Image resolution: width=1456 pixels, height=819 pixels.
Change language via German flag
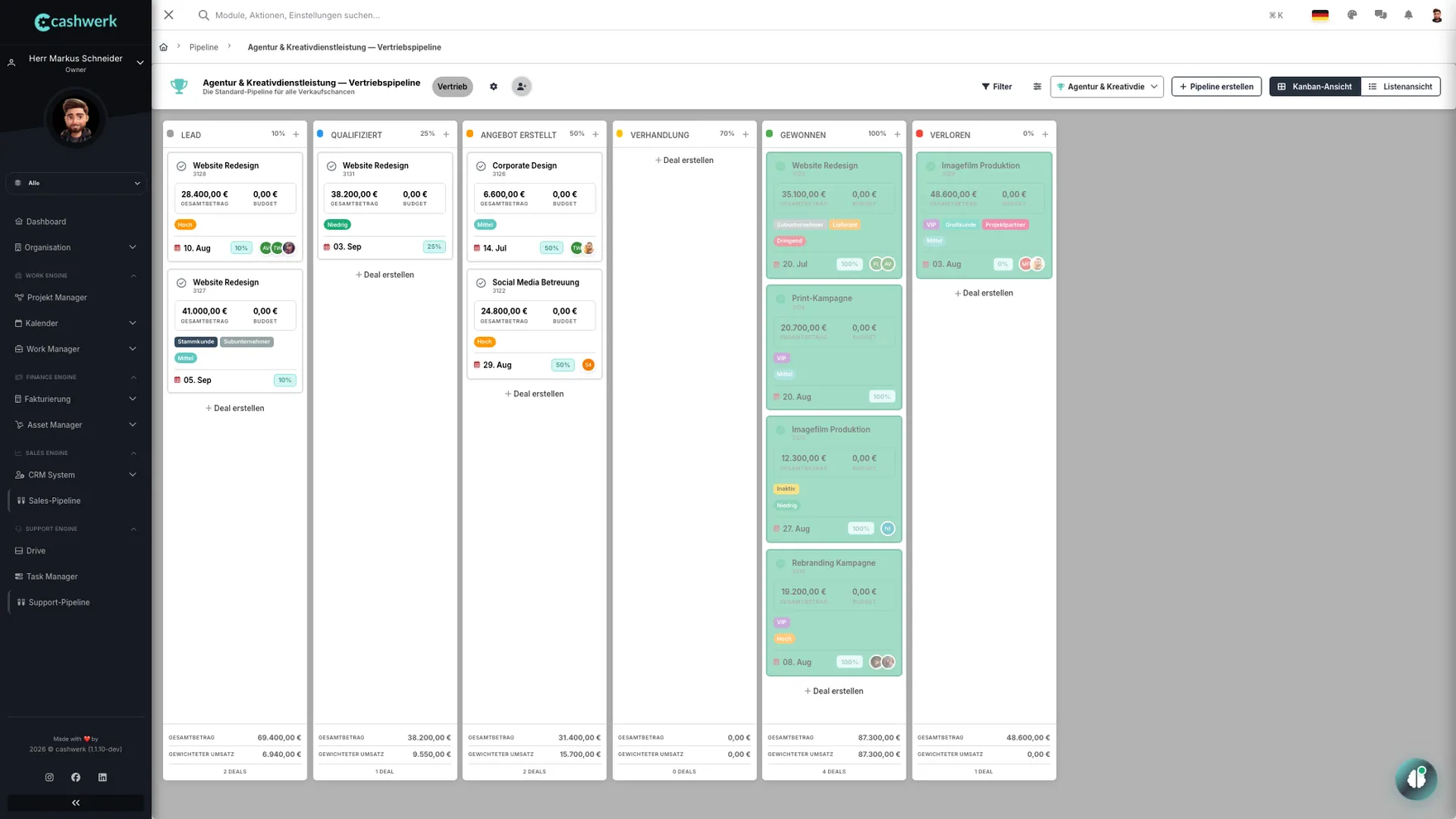pyautogui.click(x=1320, y=15)
